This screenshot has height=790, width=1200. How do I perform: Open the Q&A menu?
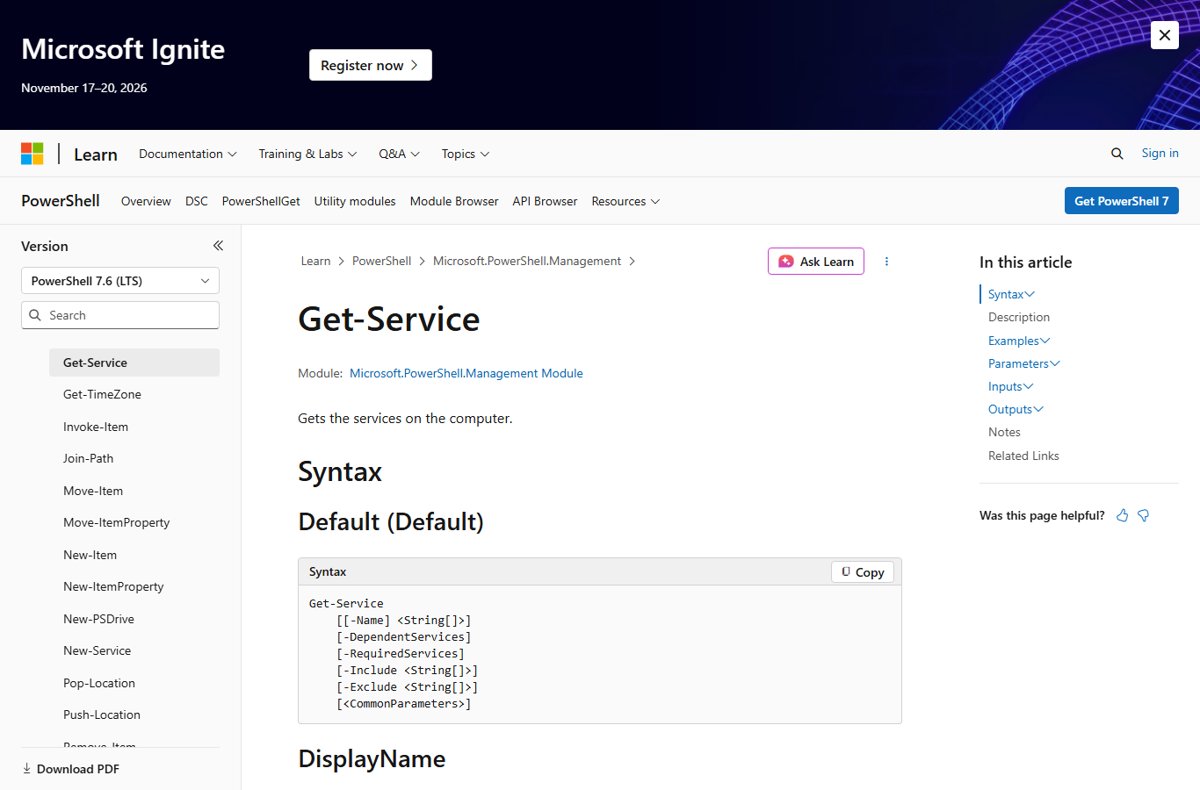coord(399,154)
